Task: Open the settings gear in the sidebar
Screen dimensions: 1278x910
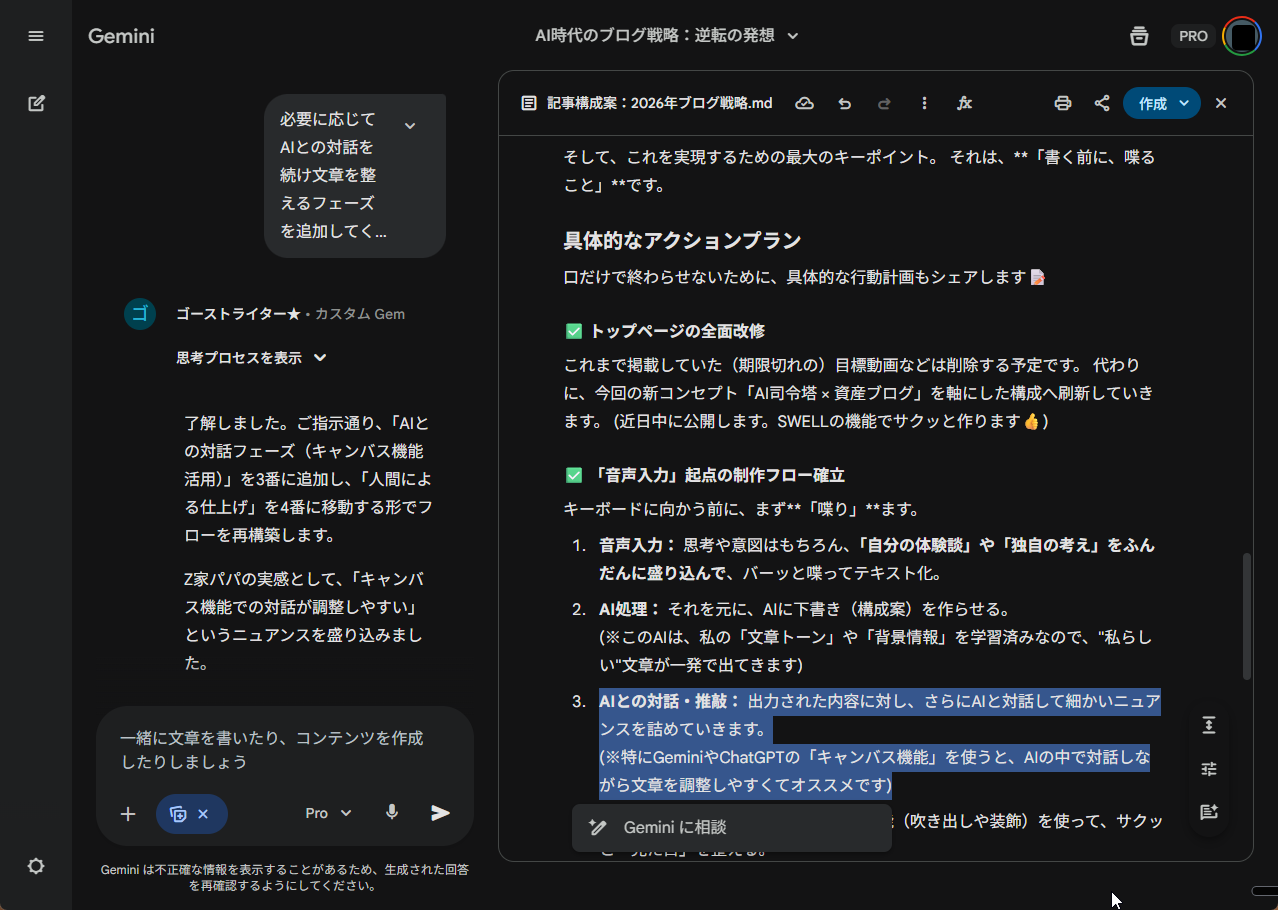Action: (x=36, y=866)
